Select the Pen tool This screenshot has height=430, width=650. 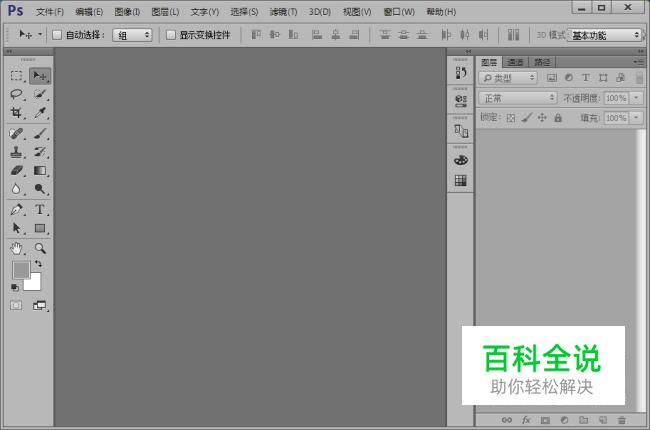(x=16, y=209)
